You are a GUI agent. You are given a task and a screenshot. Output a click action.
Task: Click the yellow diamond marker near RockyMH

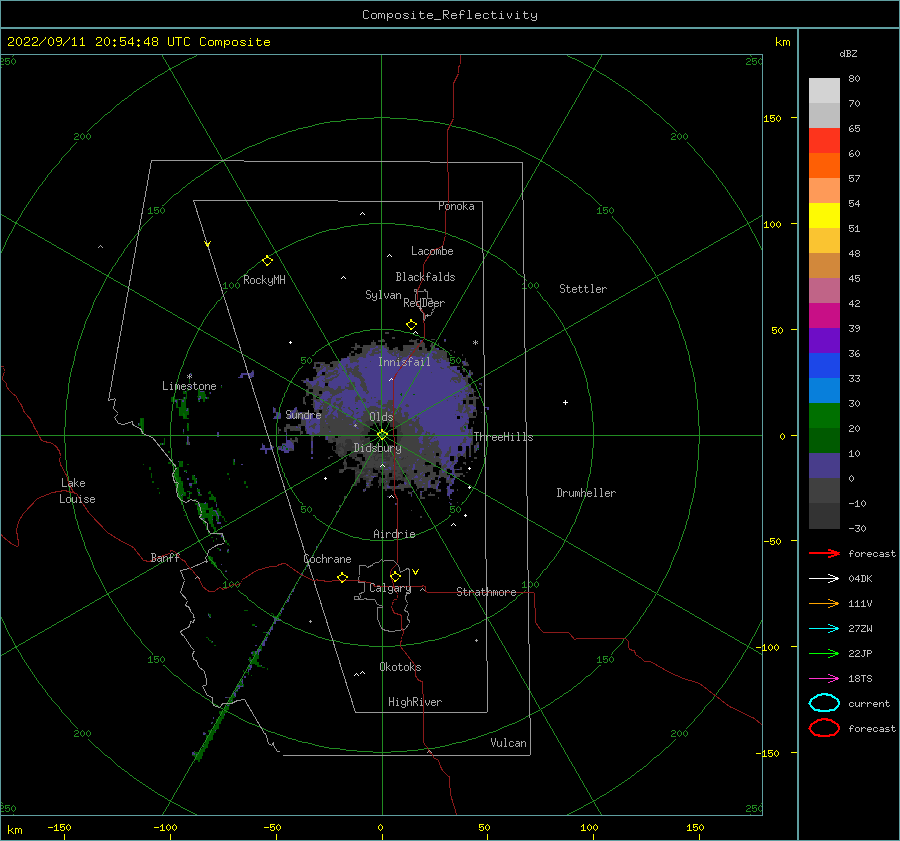(267, 261)
